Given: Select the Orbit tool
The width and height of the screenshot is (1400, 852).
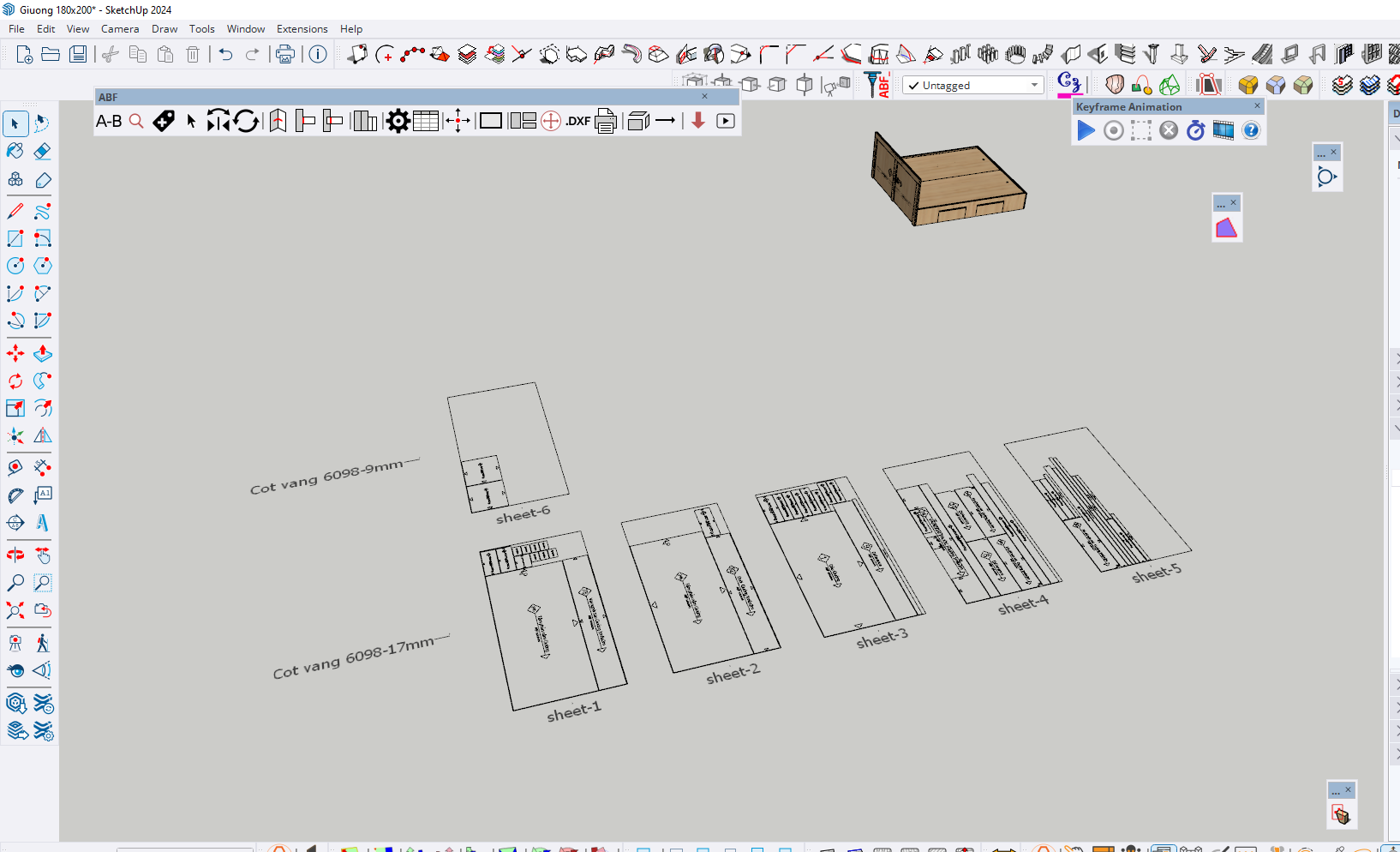Looking at the screenshot, I should [x=15, y=555].
